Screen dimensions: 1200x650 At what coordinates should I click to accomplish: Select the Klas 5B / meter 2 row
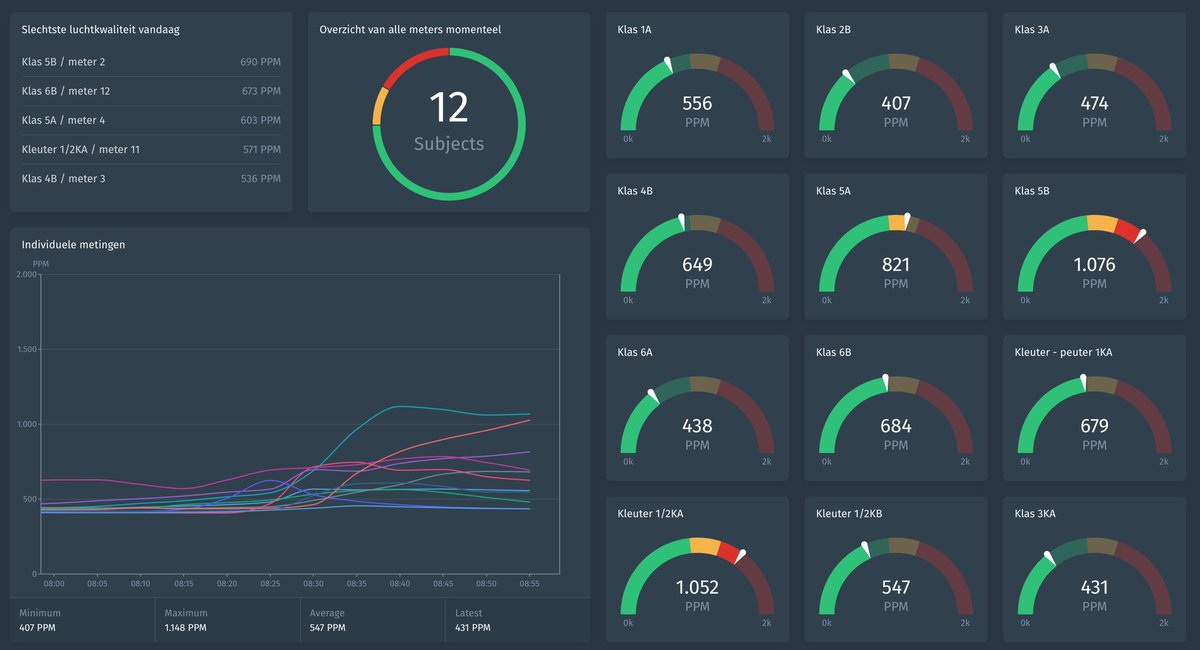click(151, 62)
